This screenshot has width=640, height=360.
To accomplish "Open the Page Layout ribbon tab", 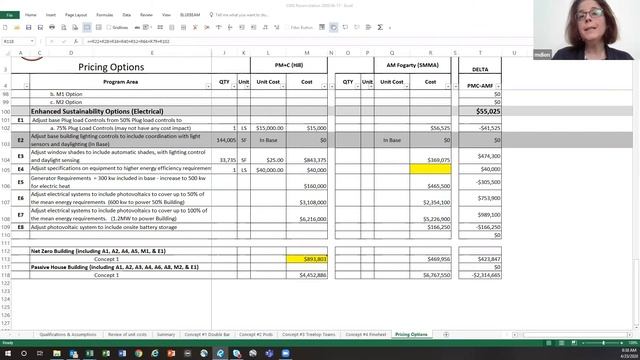I will [x=76, y=15].
